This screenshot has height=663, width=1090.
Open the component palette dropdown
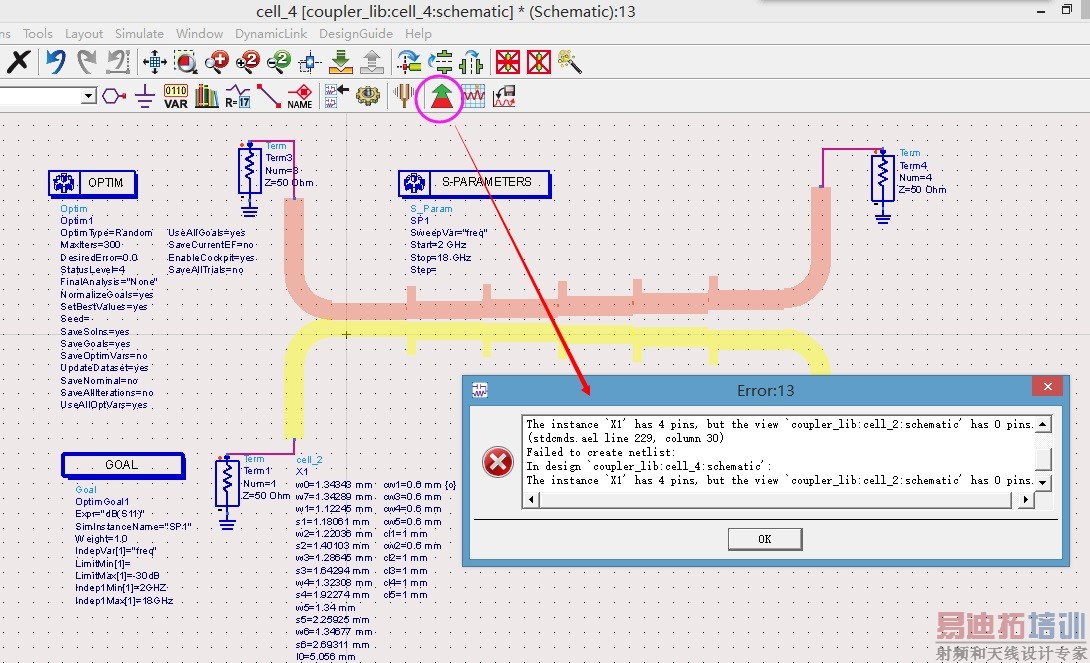88,96
